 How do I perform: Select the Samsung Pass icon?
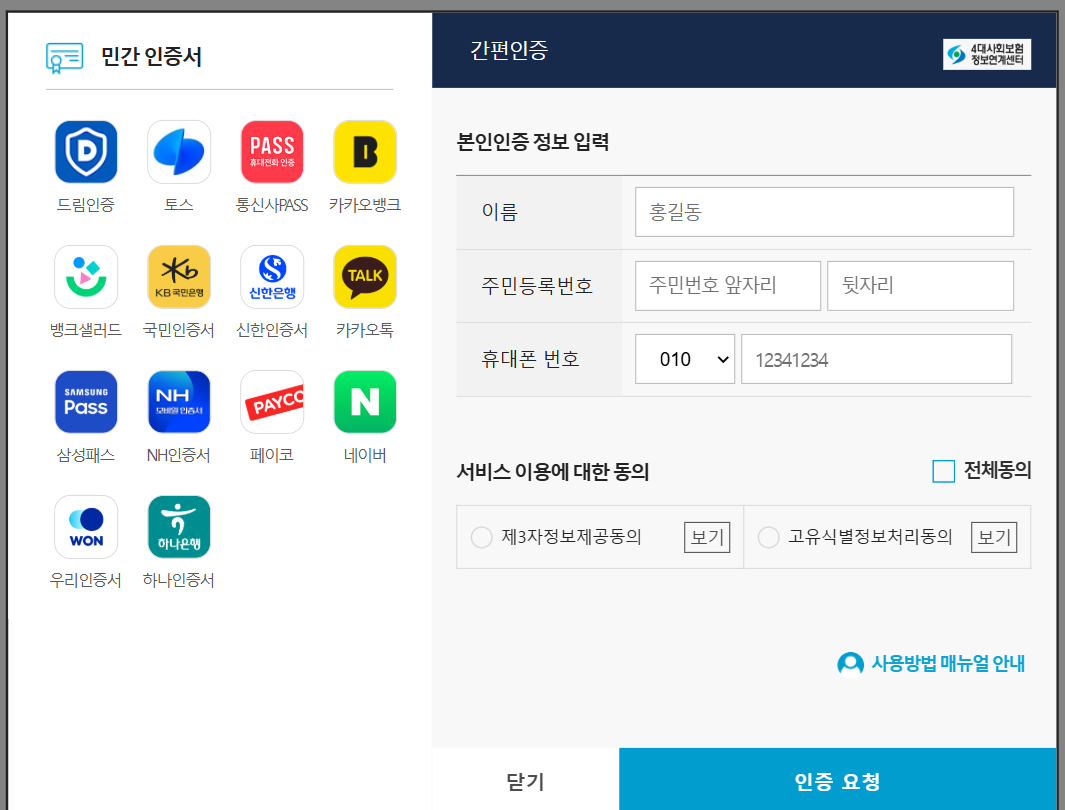(86, 402)
